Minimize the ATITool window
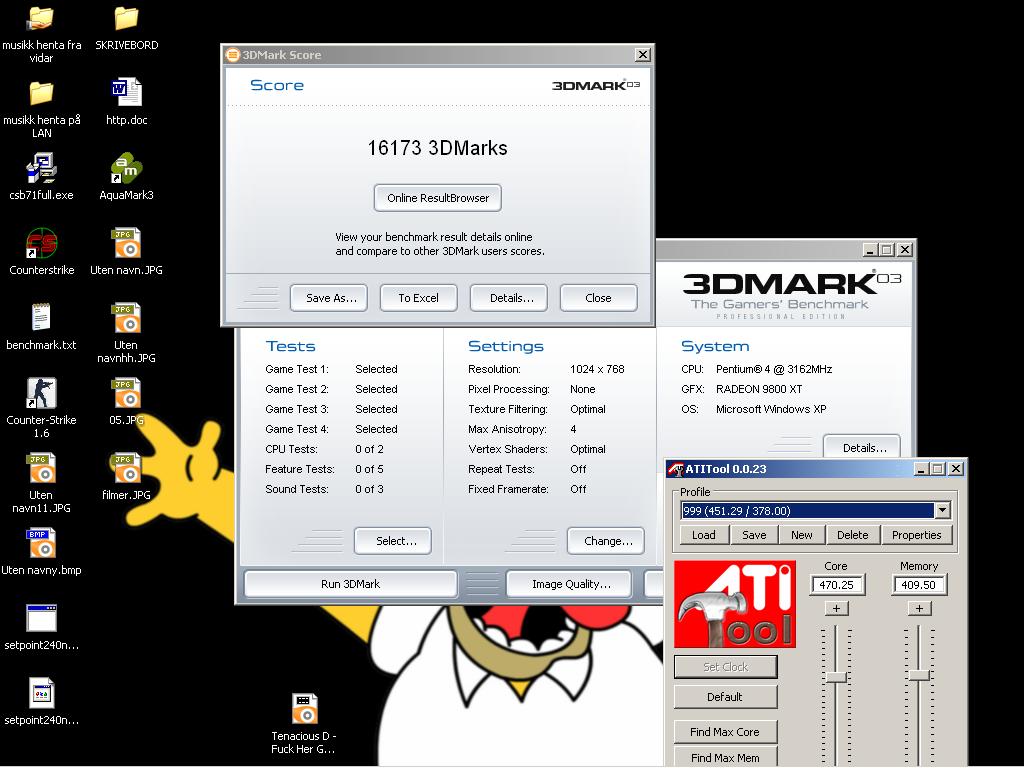This screenshot has height=768, width=1024. [921, 469]
